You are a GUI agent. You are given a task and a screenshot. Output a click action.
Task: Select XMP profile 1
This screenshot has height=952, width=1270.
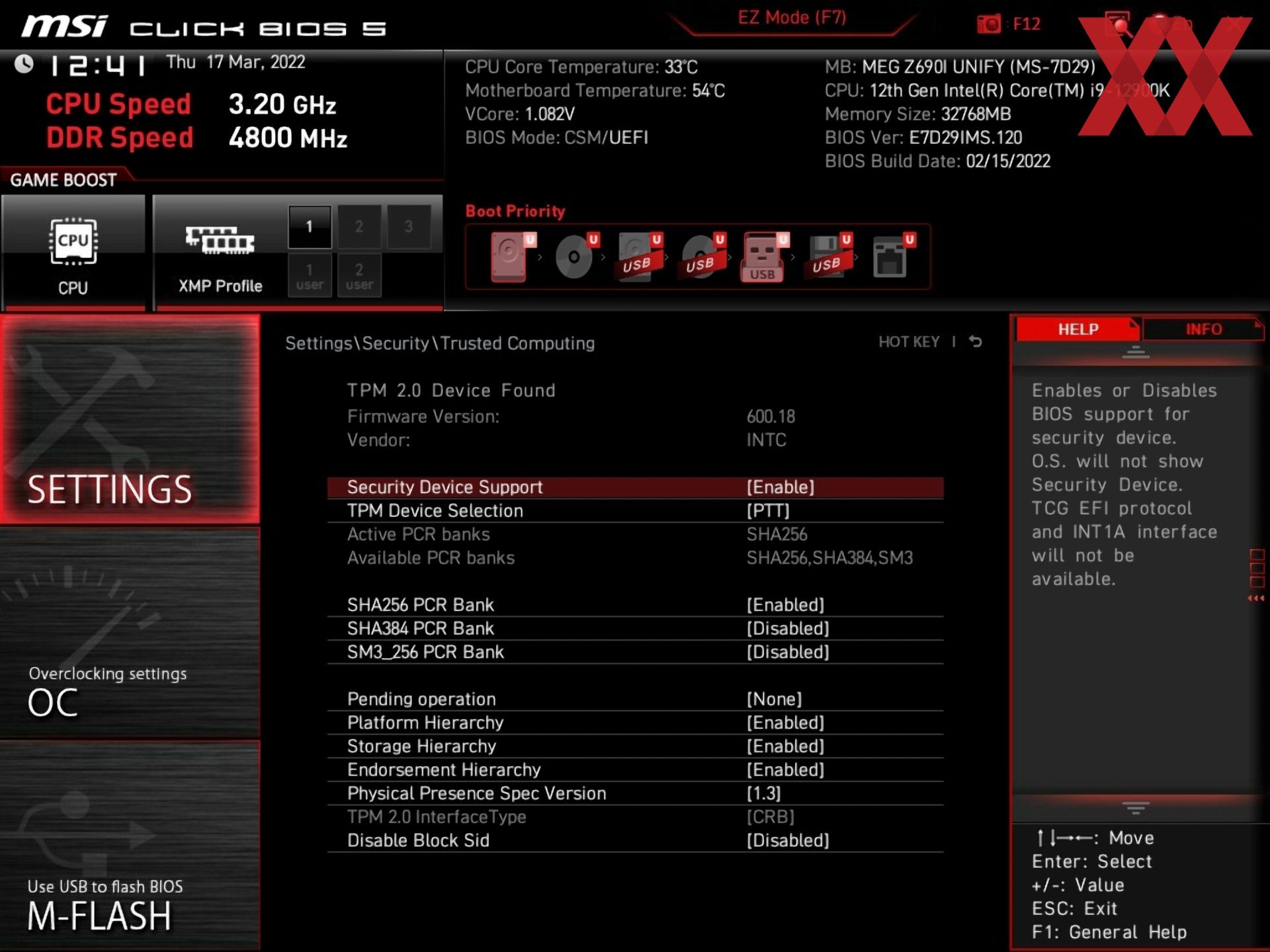click(x=310, y=227)
